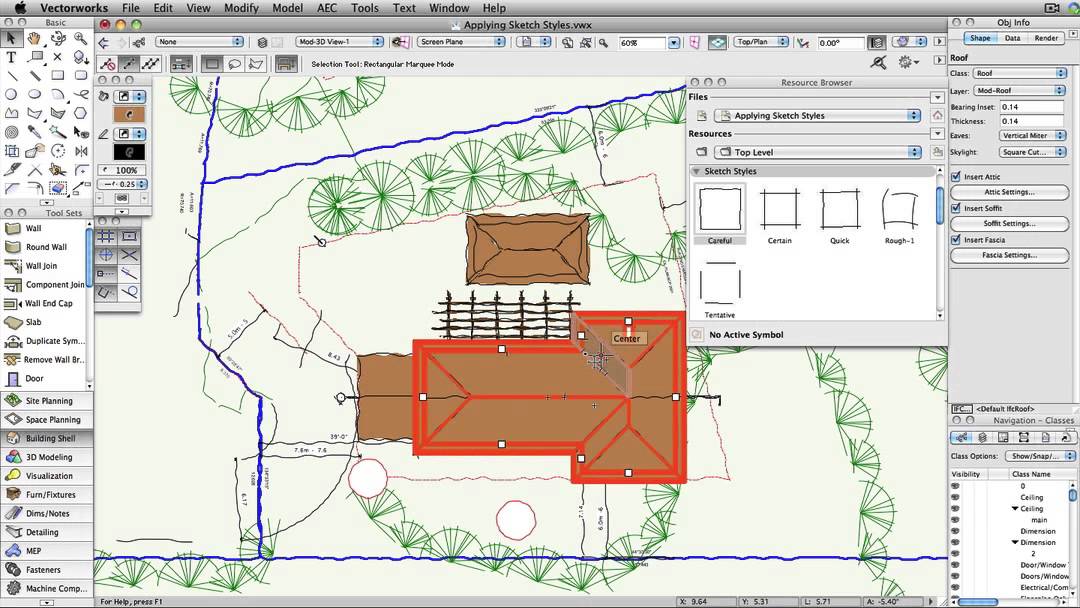This screenshot has width=1080, height=608.
Task: Switch to the Data tab in Obj Info
Action: [1012, 38]
